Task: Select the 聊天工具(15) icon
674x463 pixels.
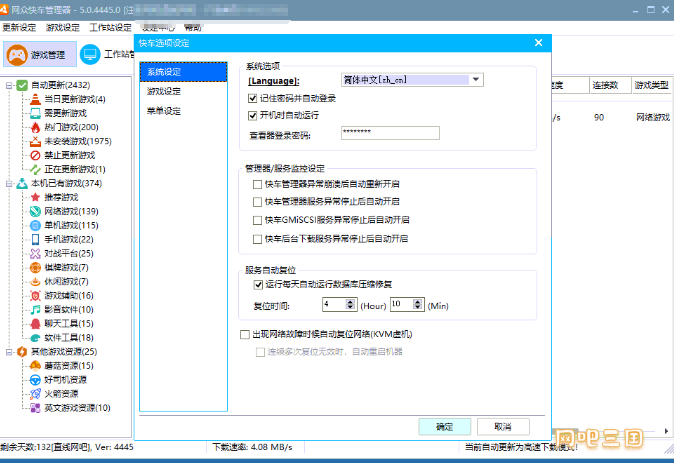Action: point(35,324)
